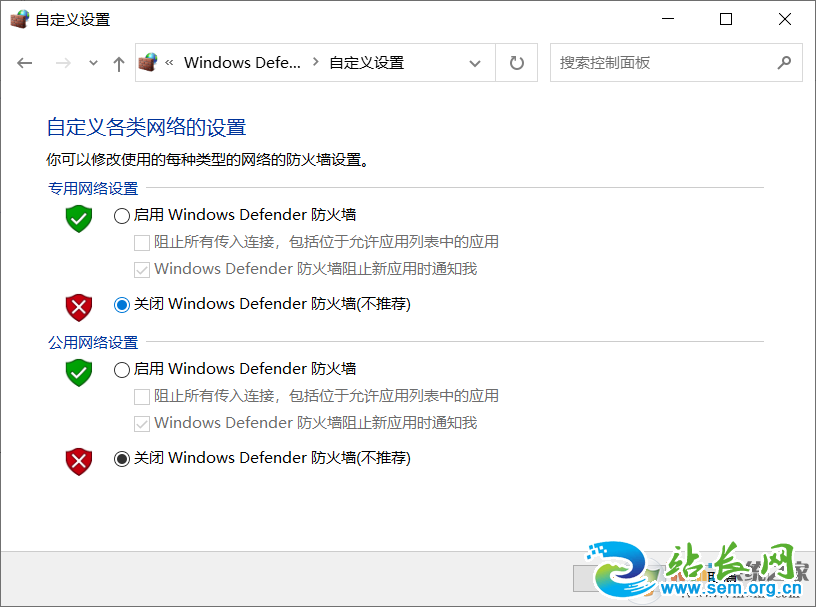Click the search magnifier in the search box
The width and height of the screenshot is (816, 607).
click(x=784, y=62)
